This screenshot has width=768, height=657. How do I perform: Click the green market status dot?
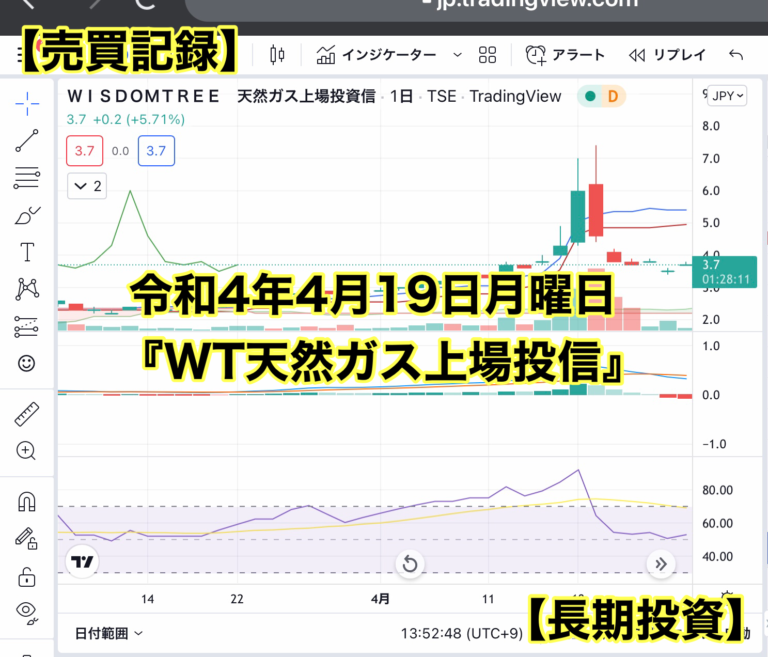pos(590,97)
